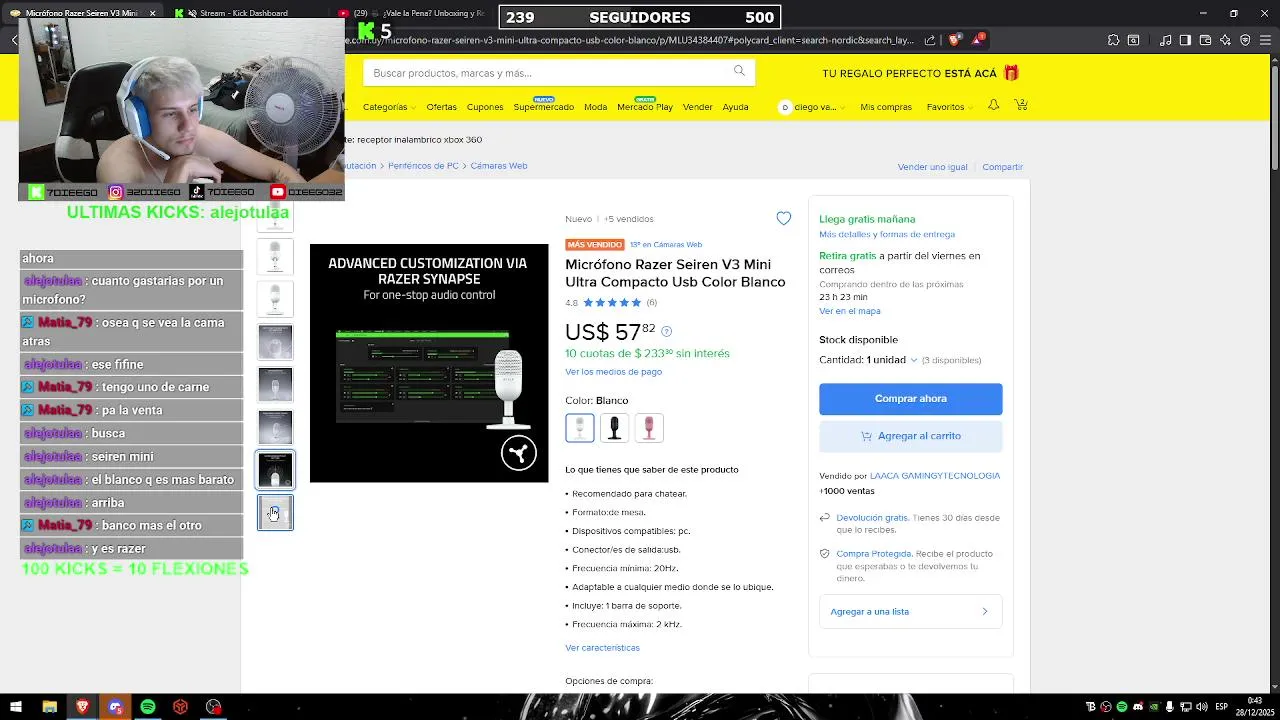Open the diego va... account dropdown
Screen dimensions: 1280x720
point(813,107)
